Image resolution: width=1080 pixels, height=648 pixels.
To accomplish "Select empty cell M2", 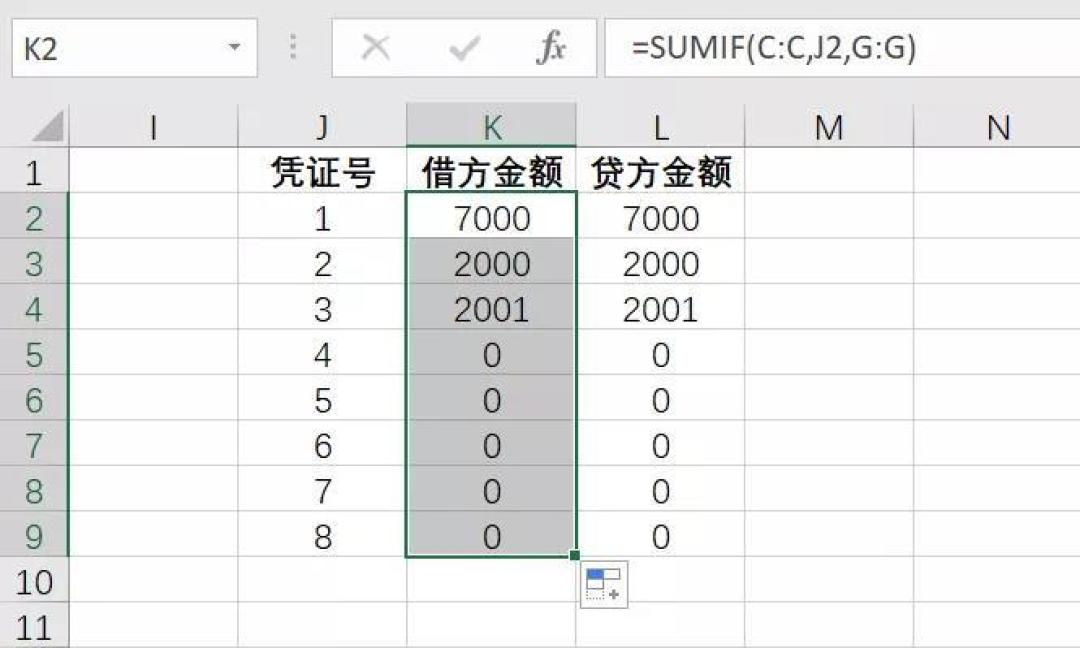I will click(x=829, y=216).
